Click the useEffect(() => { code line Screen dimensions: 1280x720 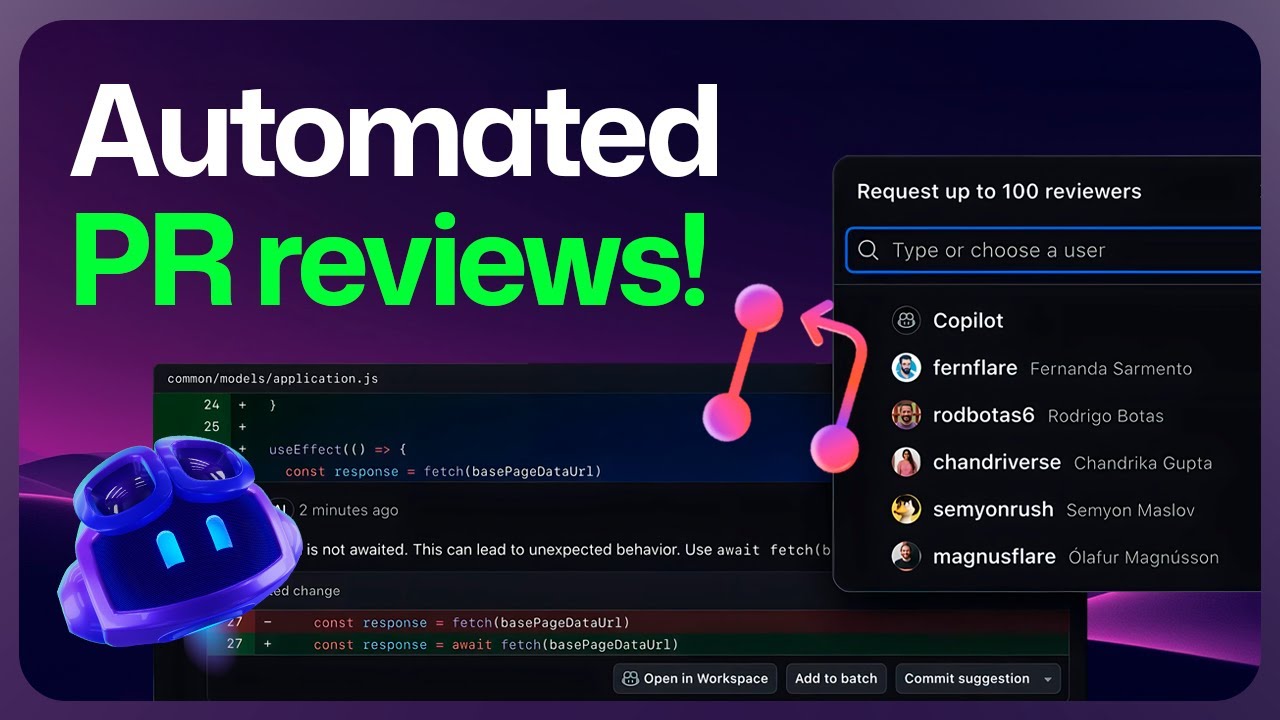click(x=338, y=449)
